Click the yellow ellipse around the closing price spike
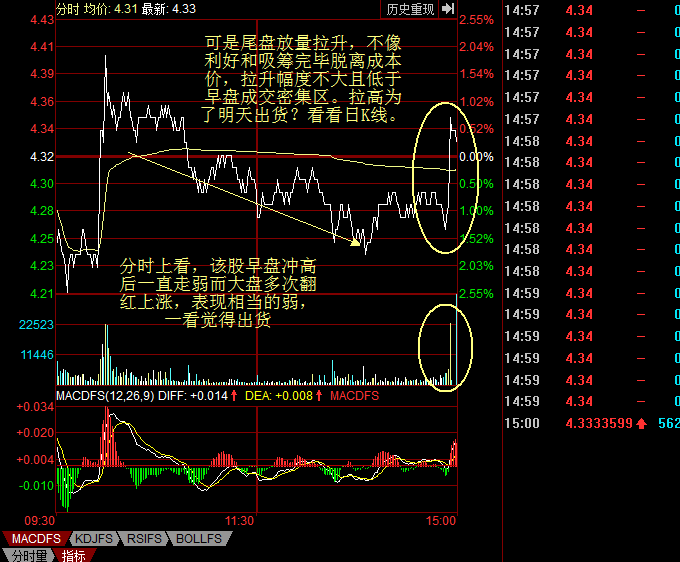 (x=449, y=178)
